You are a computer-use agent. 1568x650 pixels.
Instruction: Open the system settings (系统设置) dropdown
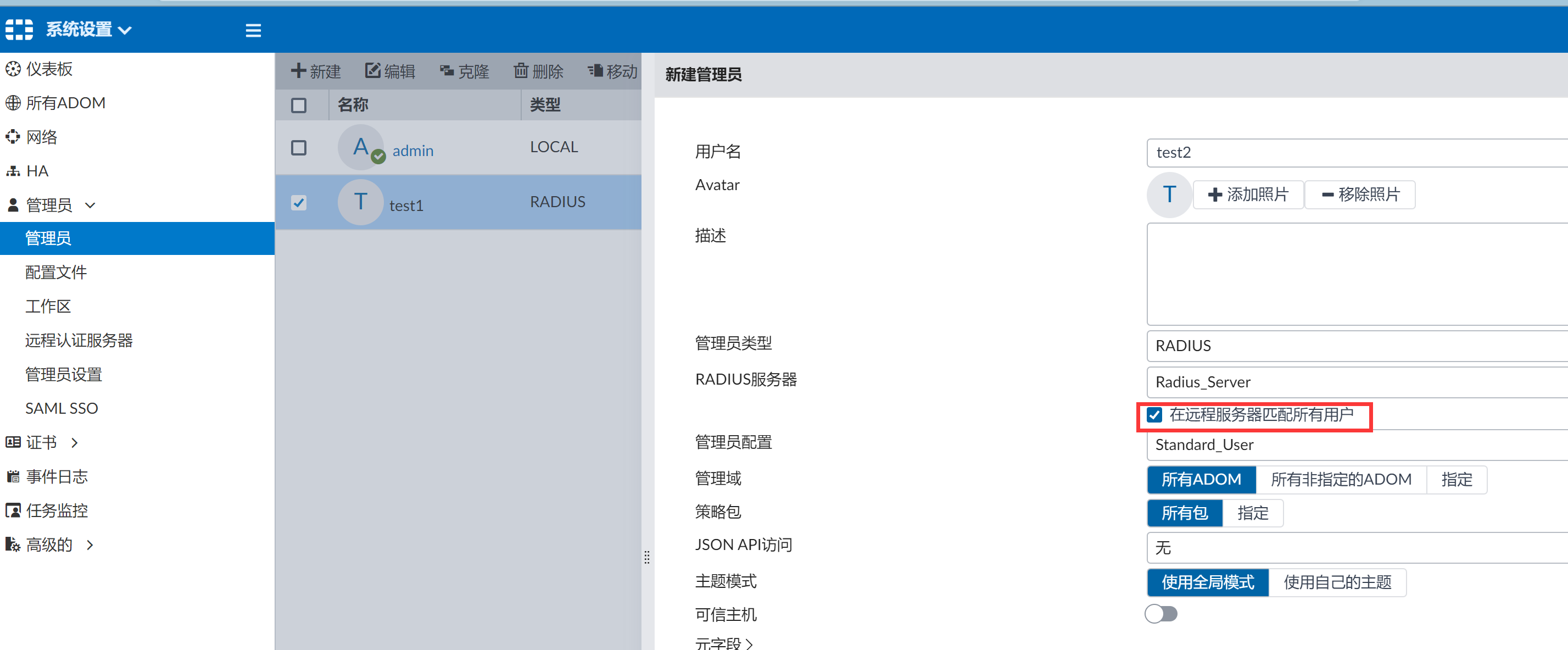pos(88,29)
